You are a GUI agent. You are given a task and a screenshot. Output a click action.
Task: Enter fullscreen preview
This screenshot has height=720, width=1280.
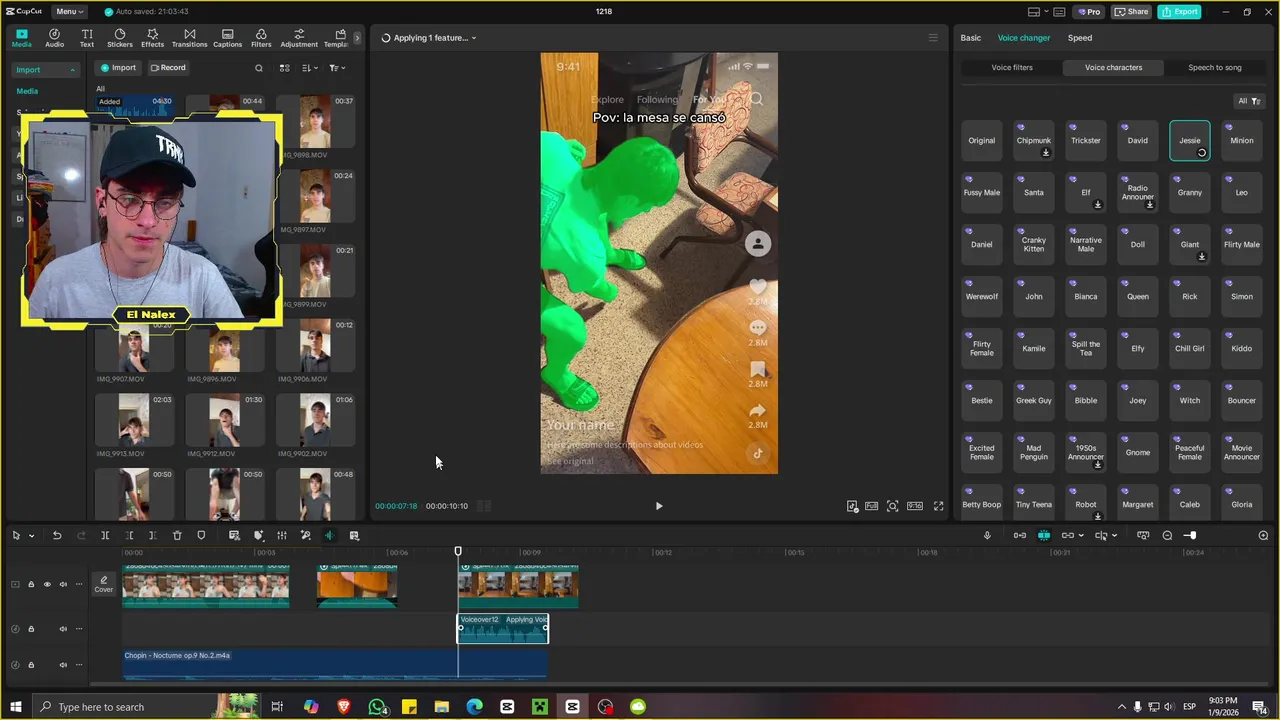[x=938, y=506]
